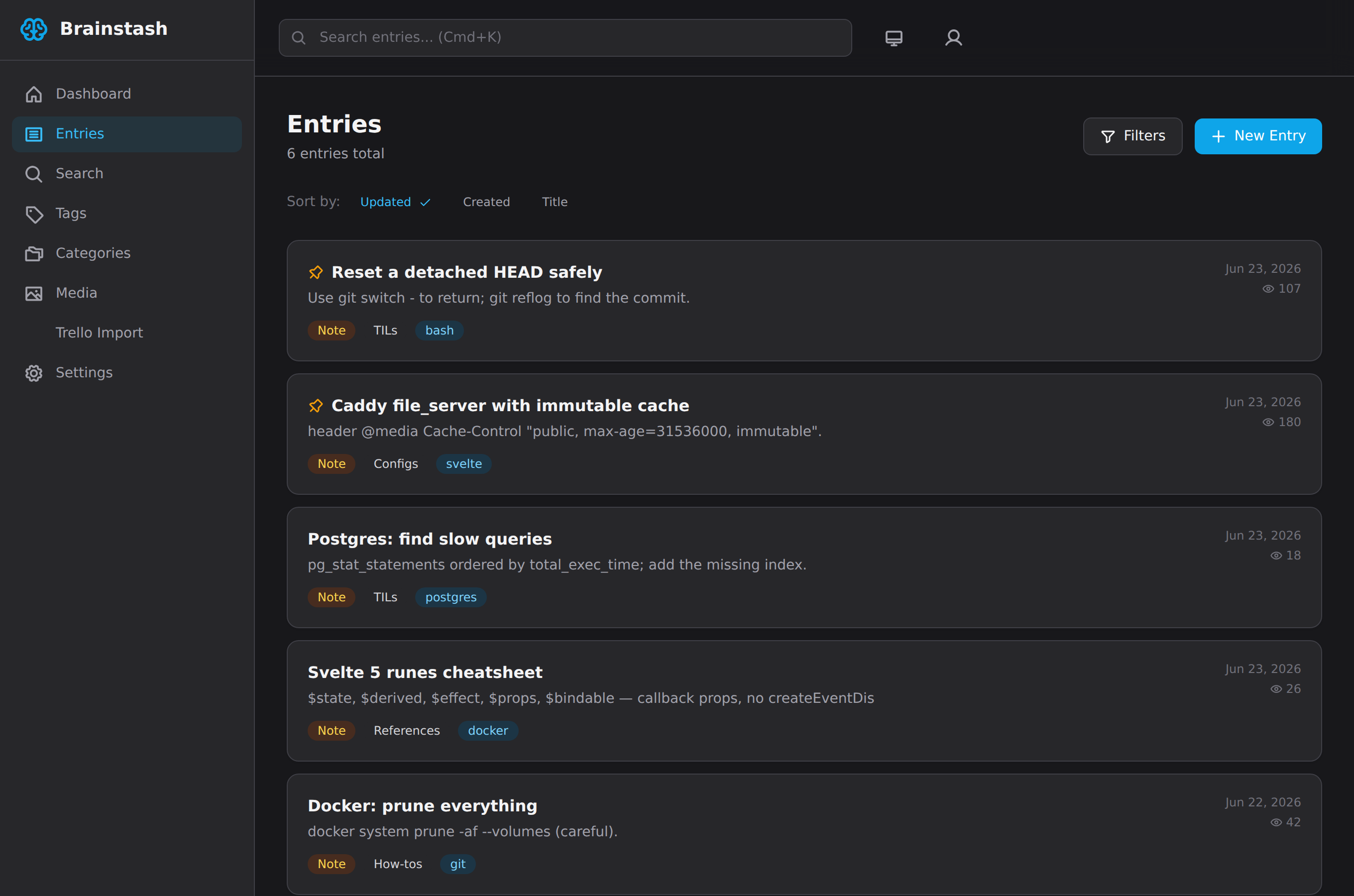Click the funnel icon on Filters
Screen dimensions: 1354x896
point(1108,136)
